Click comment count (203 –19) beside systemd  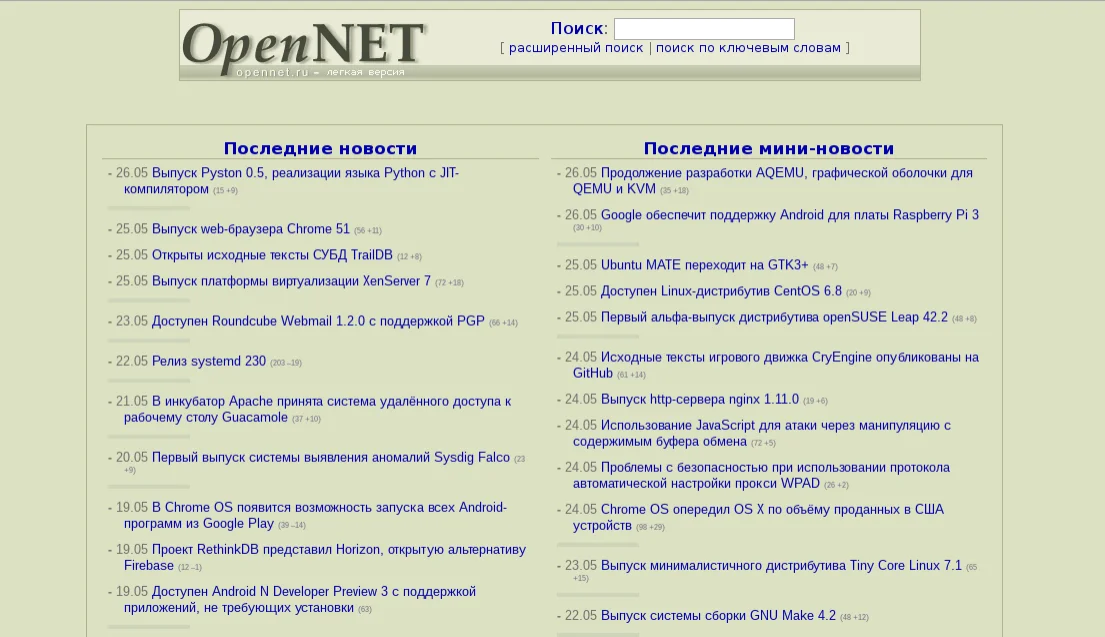click(286, 363)
